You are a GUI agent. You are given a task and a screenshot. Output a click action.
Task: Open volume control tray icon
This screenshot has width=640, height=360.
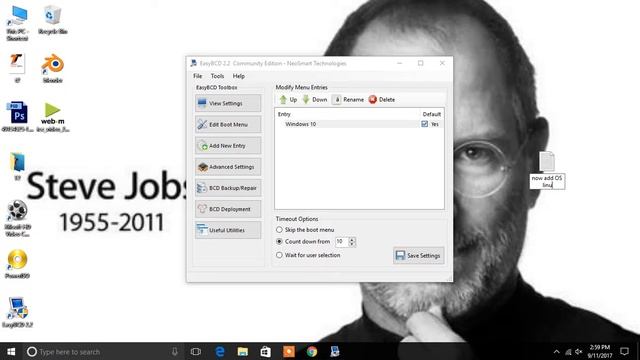pyautogui.click(x=578, y=351)
